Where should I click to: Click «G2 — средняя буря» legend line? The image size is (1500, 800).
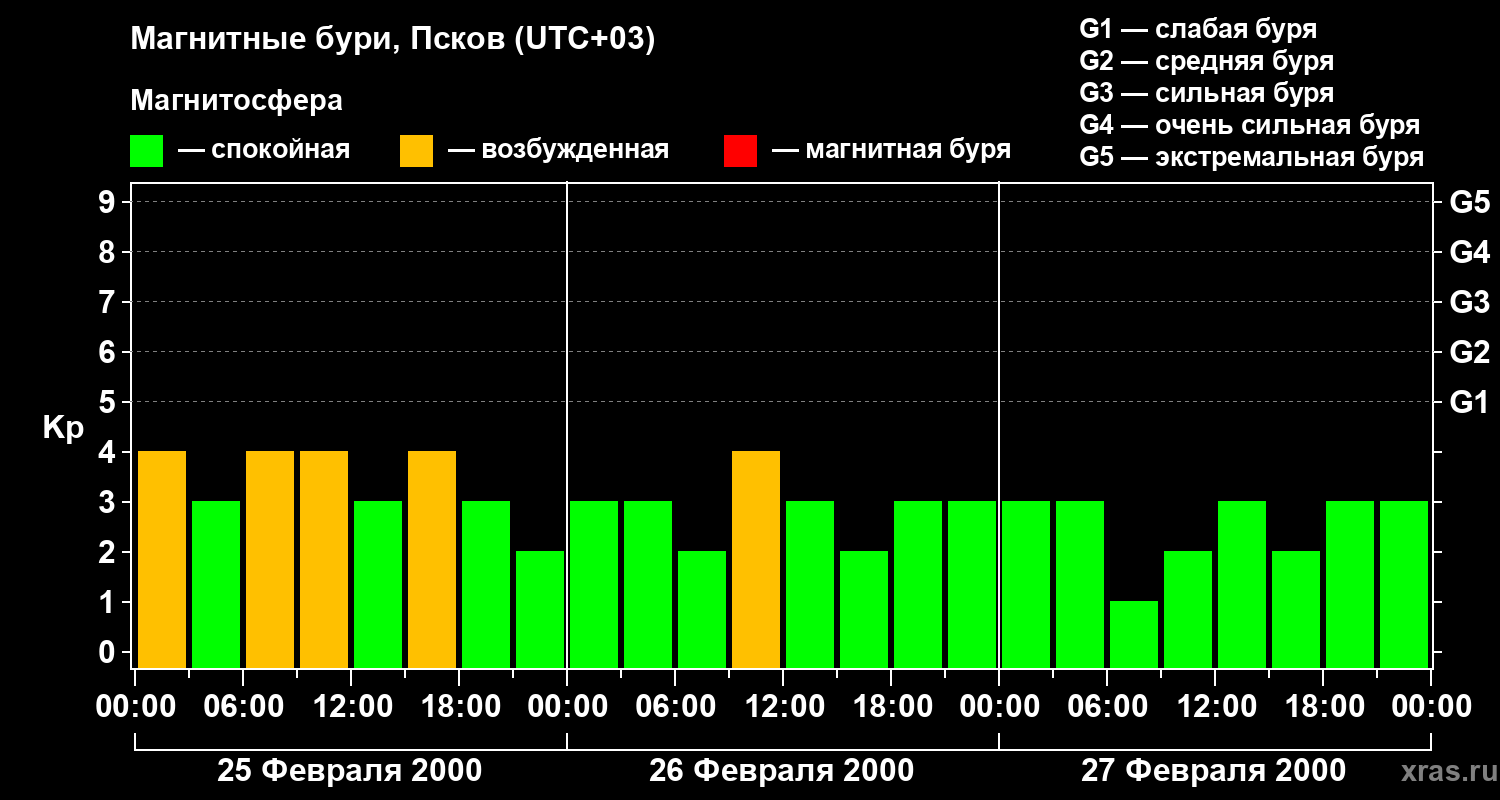point(1207,61)
